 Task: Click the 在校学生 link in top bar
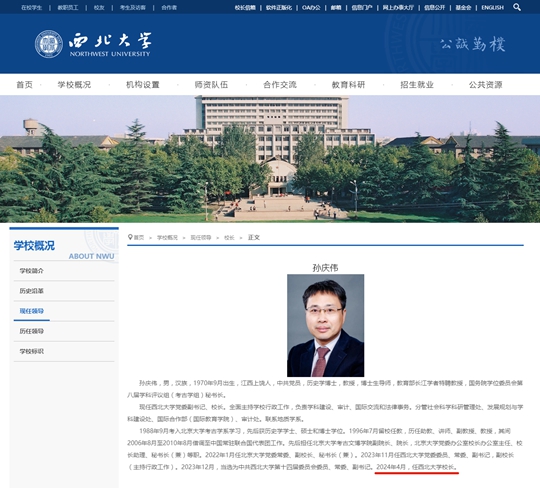[x=32, y=7]
